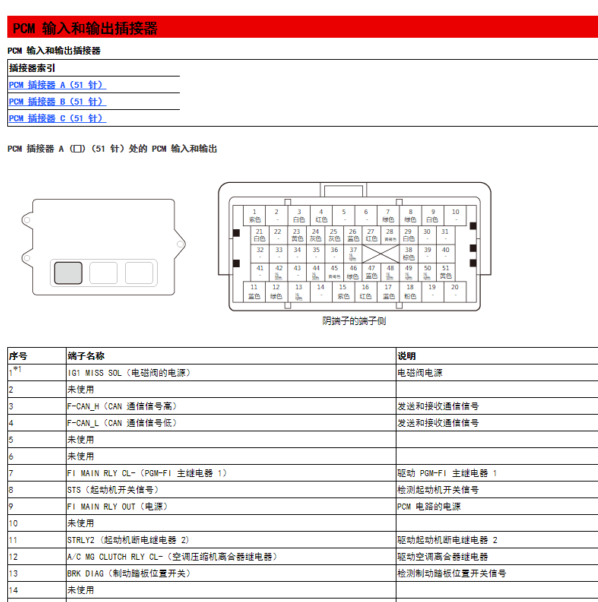This screenshot has width=598, height=602.
Task: Select the 未使用 cell in row 5
Action: (231, 440)
